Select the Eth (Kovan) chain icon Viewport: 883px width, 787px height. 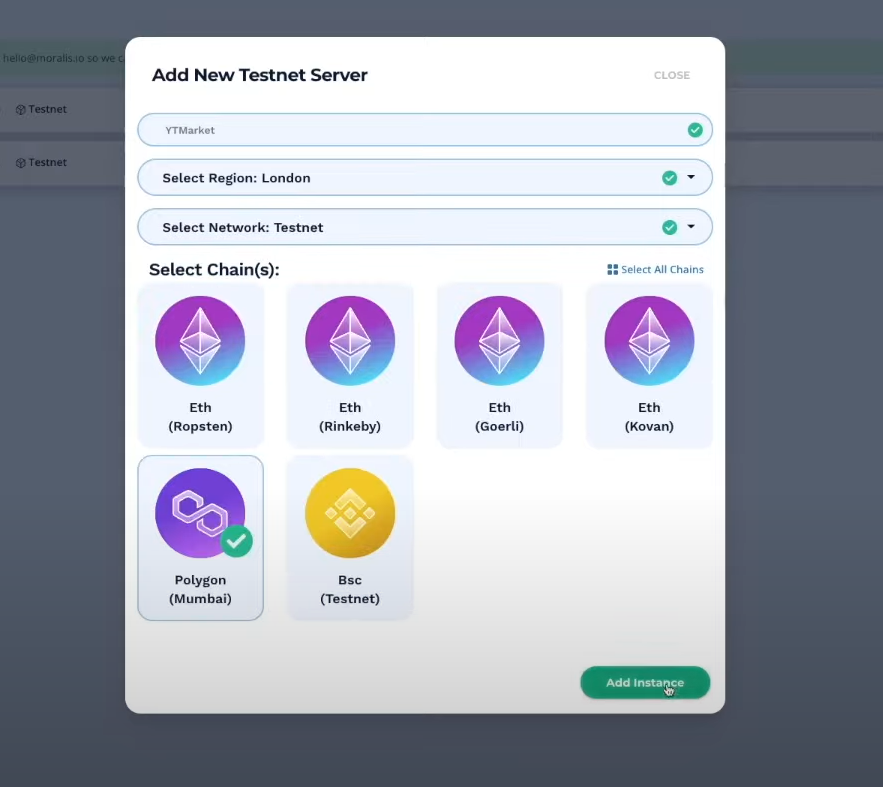coord(649,341)
